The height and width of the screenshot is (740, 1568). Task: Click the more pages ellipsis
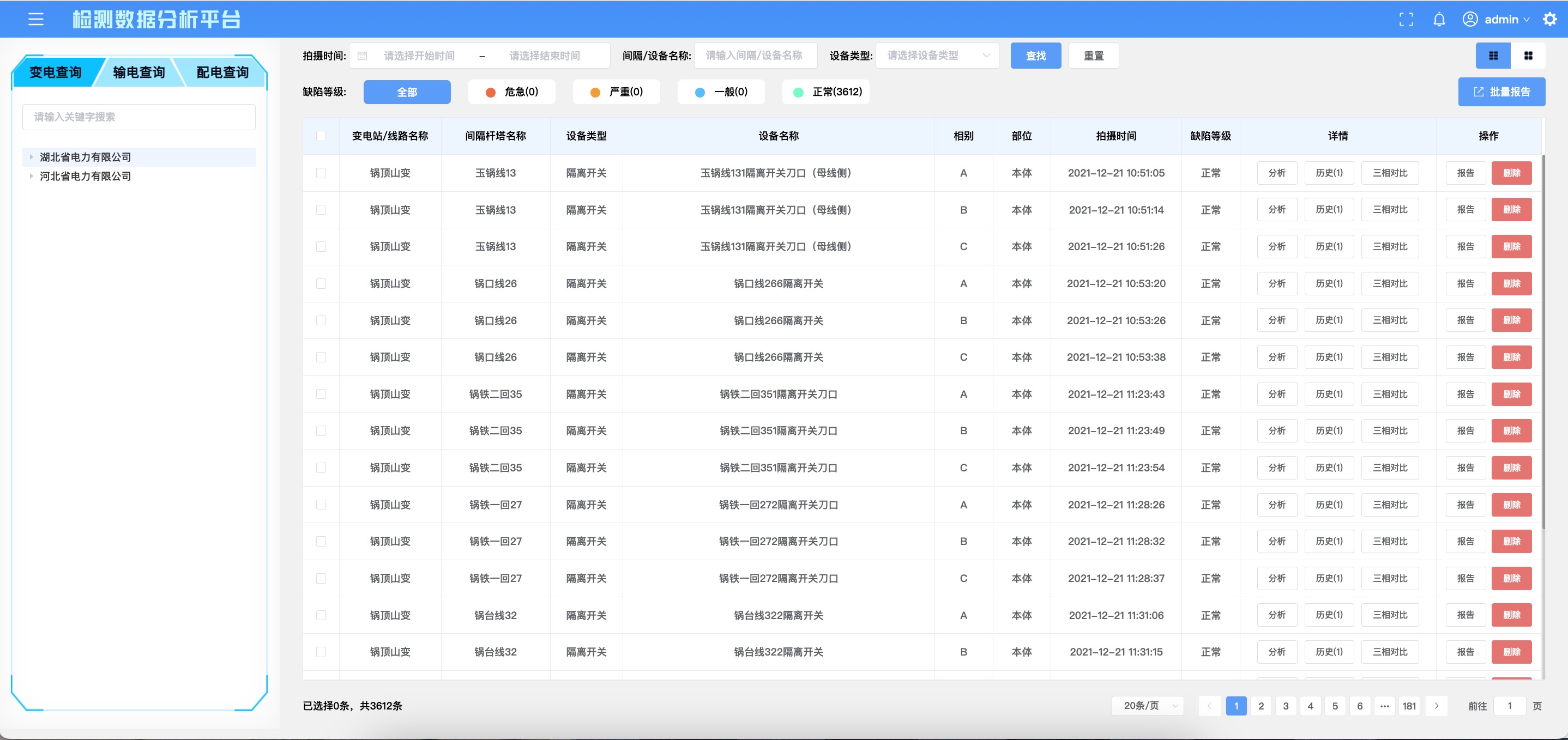[x=1385, y=706]
